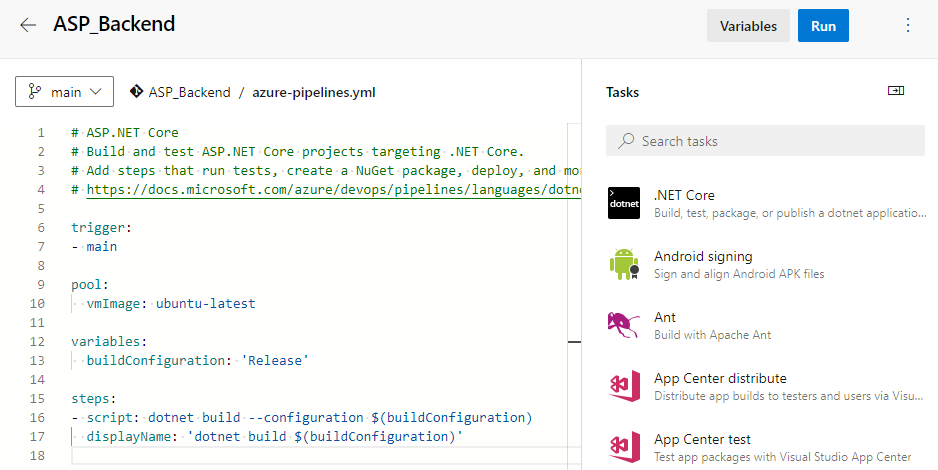This screenshot has height=470, width=938.
Task: Click azure-pipelines.yml file name breadcrumb
Action: 314,92
